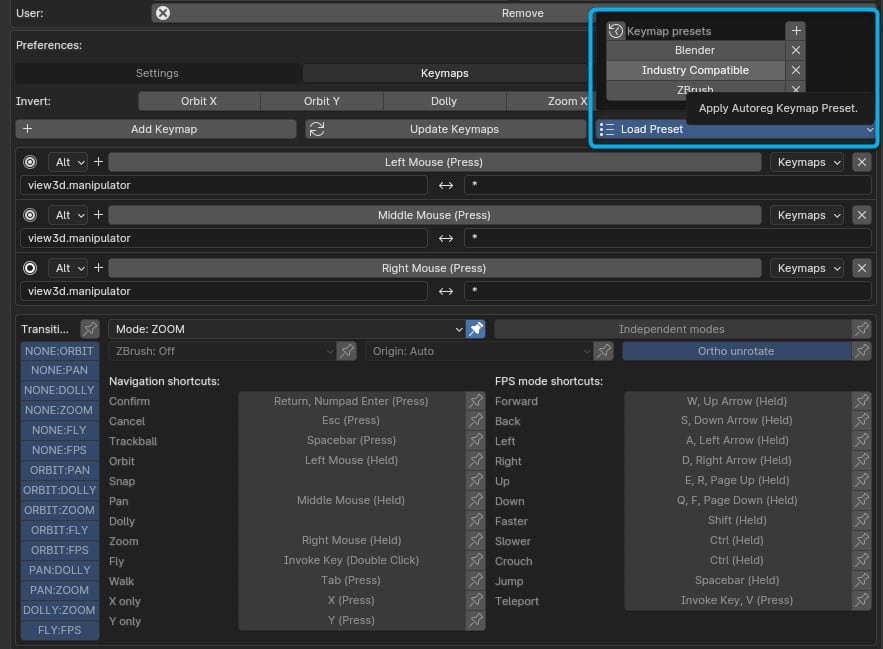Select the Blender keymap preset
This screenshot has height=649, width=883.
[x=695, y=50]
